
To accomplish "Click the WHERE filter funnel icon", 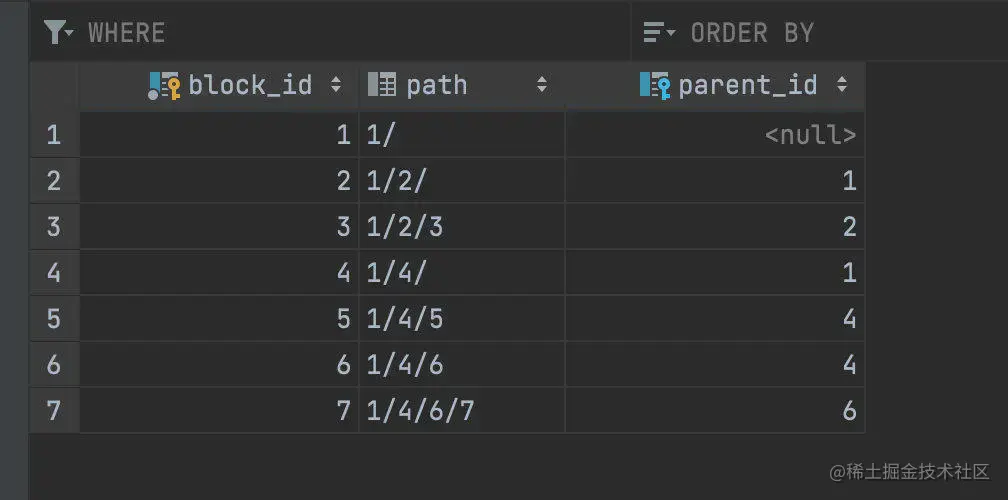I will (x=58, y=33).
